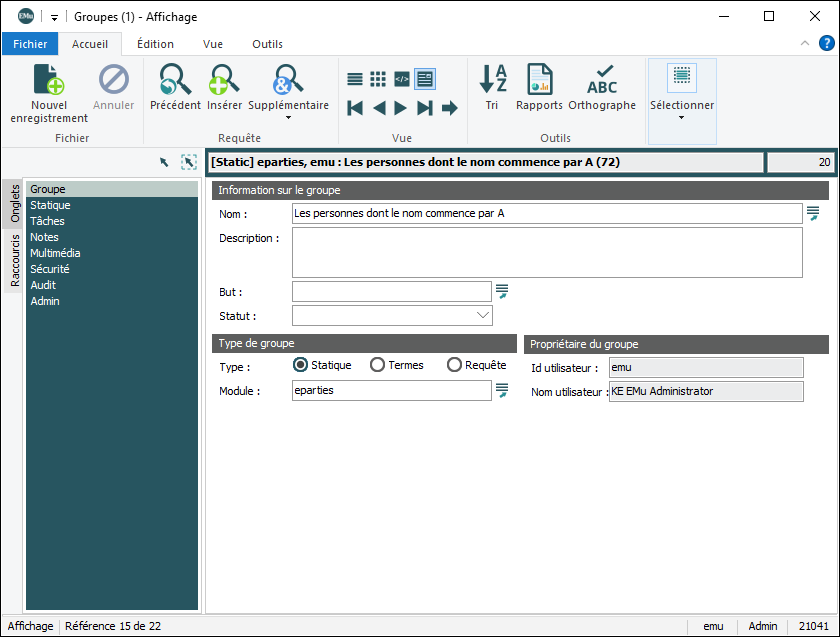Select the Statique radio button

(x=300, y=365)
